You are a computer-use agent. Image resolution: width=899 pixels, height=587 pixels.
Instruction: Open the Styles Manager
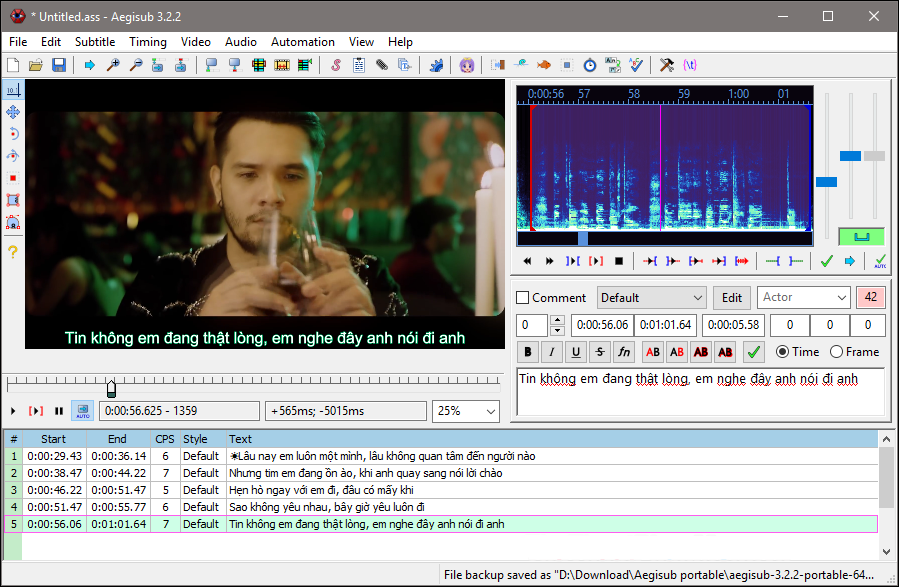pos(335,65)
